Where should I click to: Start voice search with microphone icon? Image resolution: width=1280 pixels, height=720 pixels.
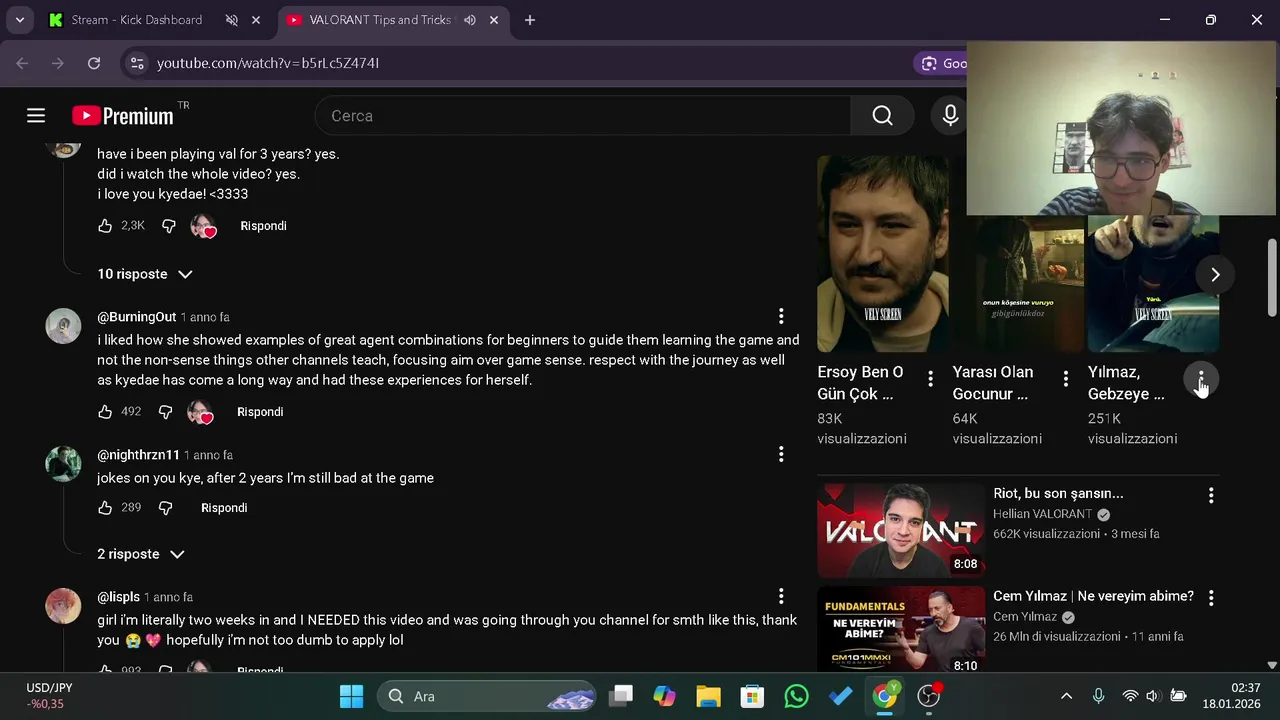(x=950, y=116)
